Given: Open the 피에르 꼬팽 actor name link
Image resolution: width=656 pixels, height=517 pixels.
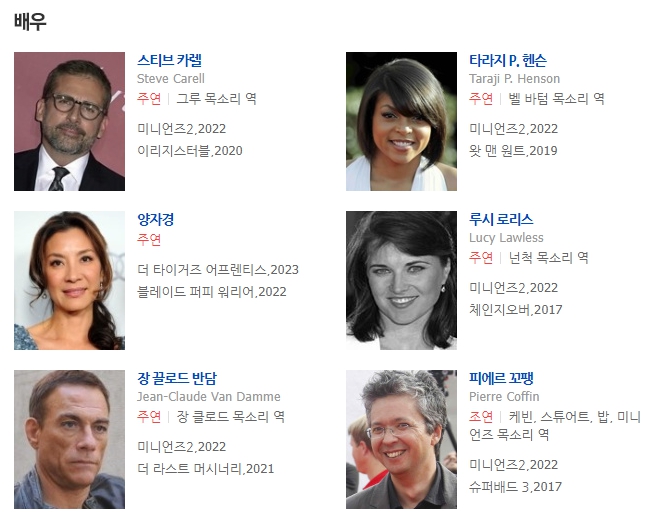Looking at the screenshot, I should click(x=501, y=378).
